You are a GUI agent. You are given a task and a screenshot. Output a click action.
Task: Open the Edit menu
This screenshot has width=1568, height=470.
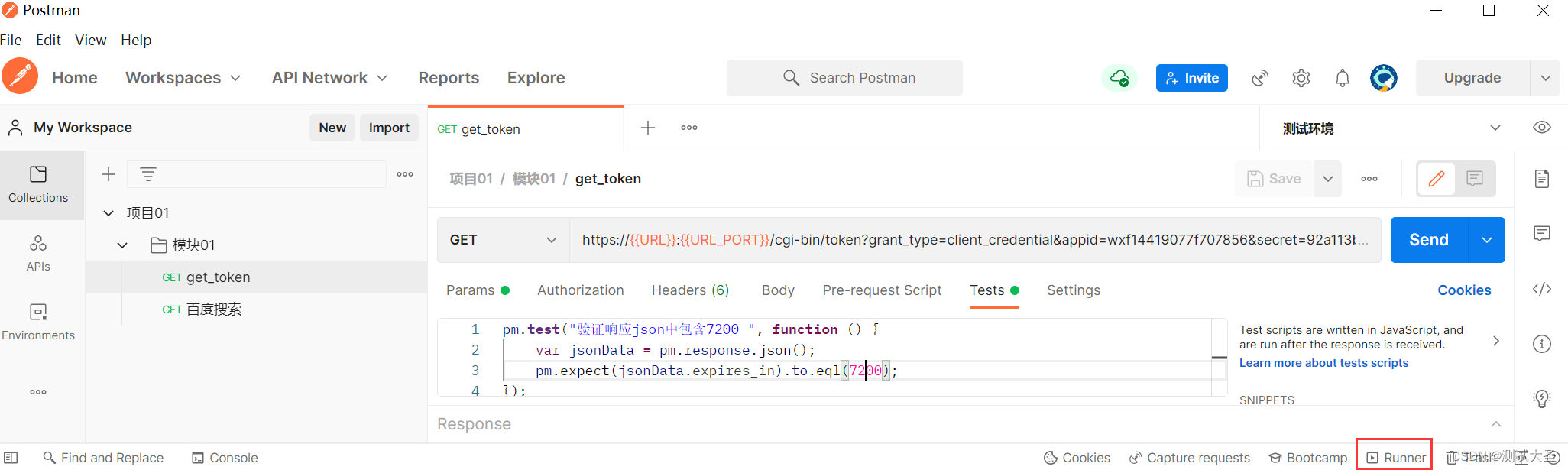[48, 40]
